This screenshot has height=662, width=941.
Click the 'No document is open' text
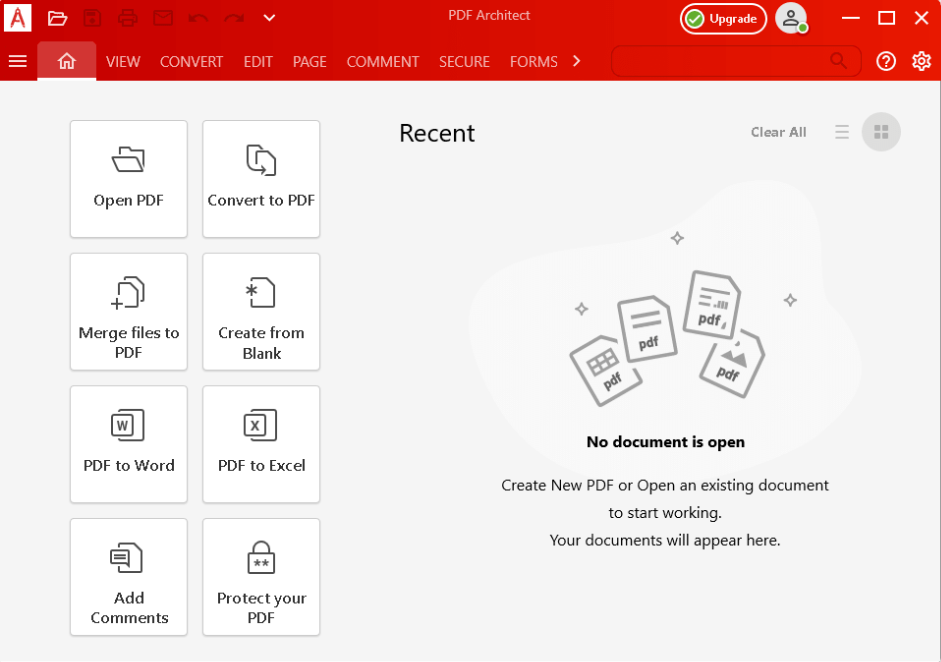tap(666, 442)
